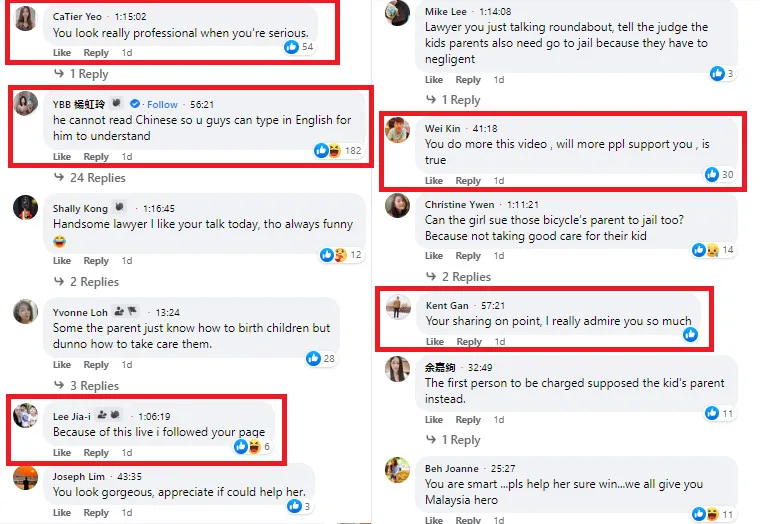This screenshot has height=524, width=760.
Task: Follow the YBB commenter
Action: pos(162,104)
